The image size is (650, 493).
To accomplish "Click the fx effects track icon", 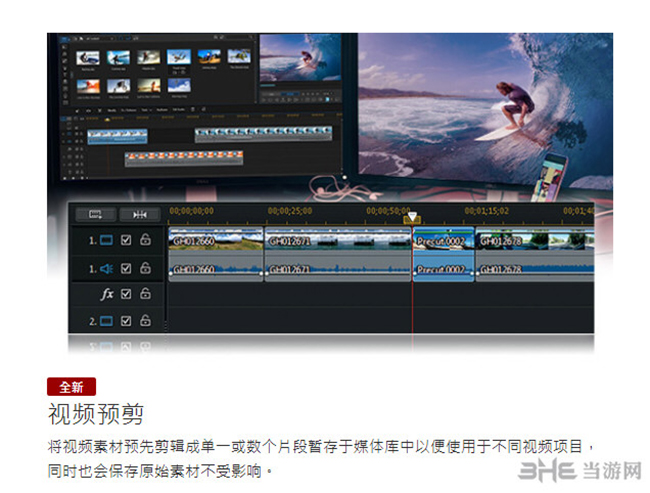I will [107, 294].
